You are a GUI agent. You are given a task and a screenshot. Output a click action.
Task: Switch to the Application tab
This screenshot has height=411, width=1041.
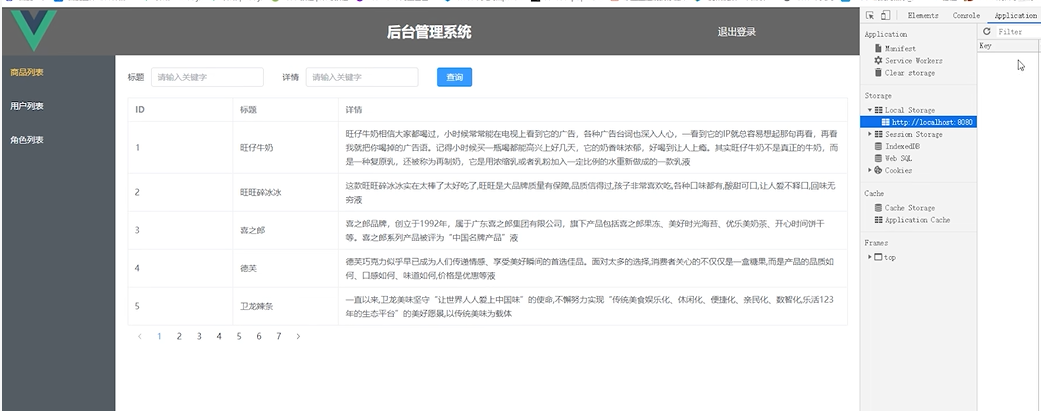pos(1016,15)
